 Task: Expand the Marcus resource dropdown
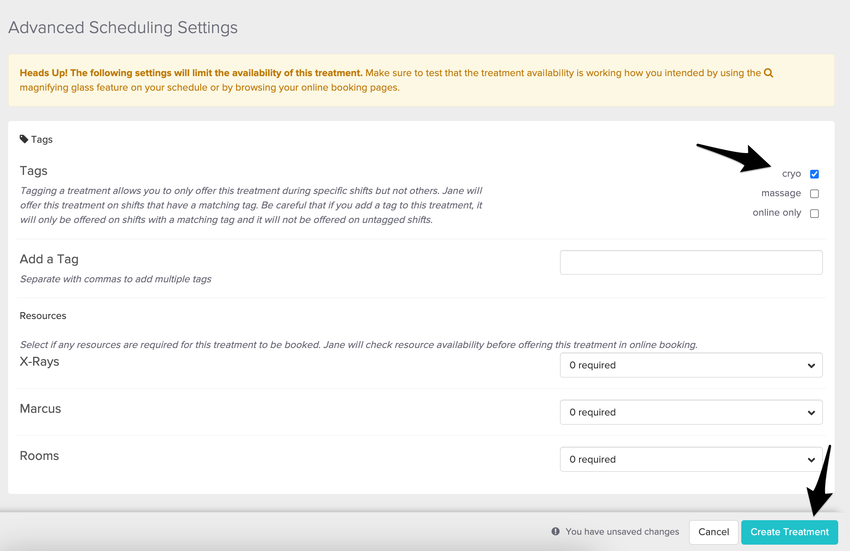click(x=691, y=412)
